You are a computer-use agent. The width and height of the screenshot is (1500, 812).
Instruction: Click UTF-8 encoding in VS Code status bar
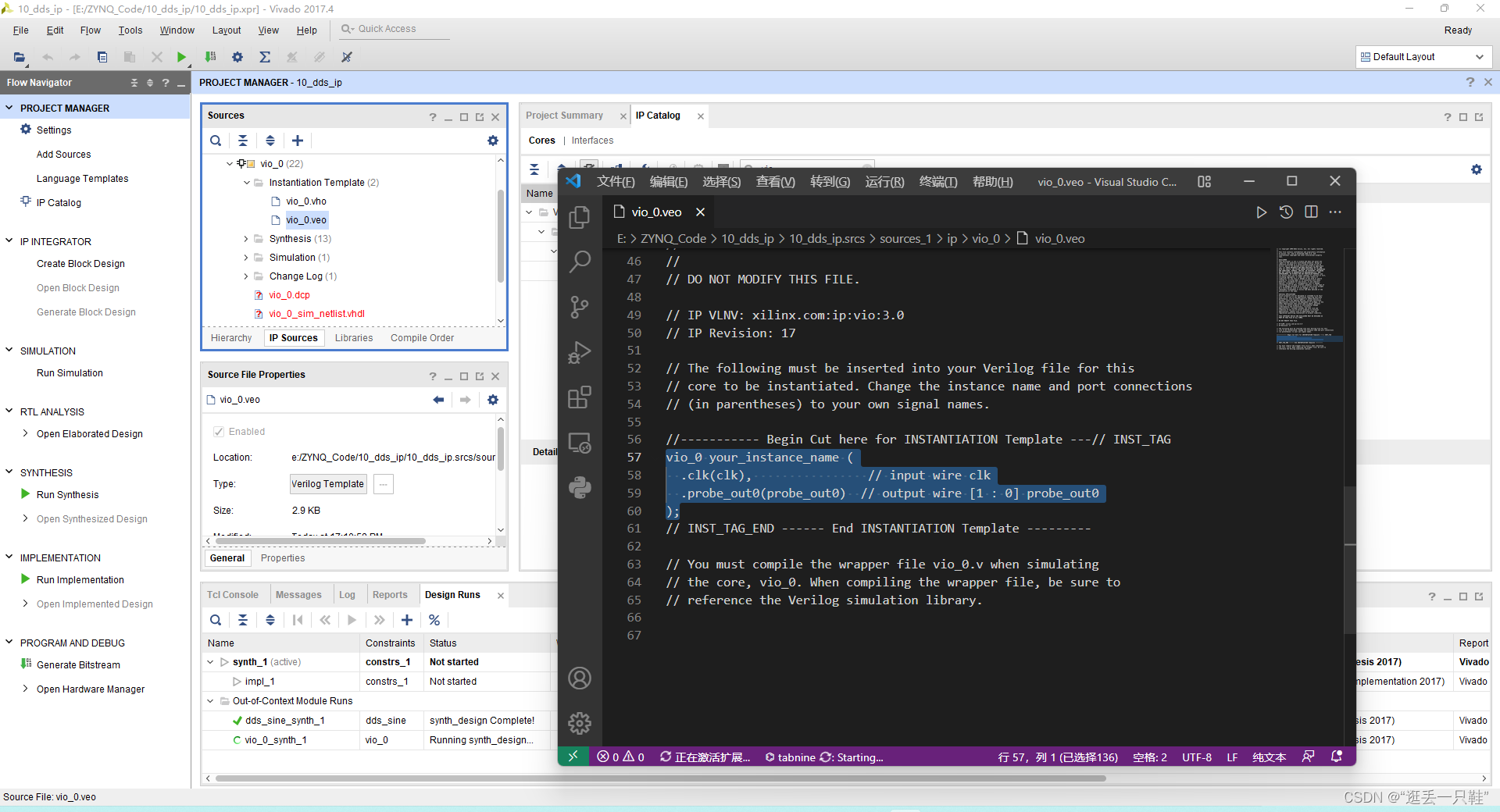pyautogui.click(x=1197, y=757)
